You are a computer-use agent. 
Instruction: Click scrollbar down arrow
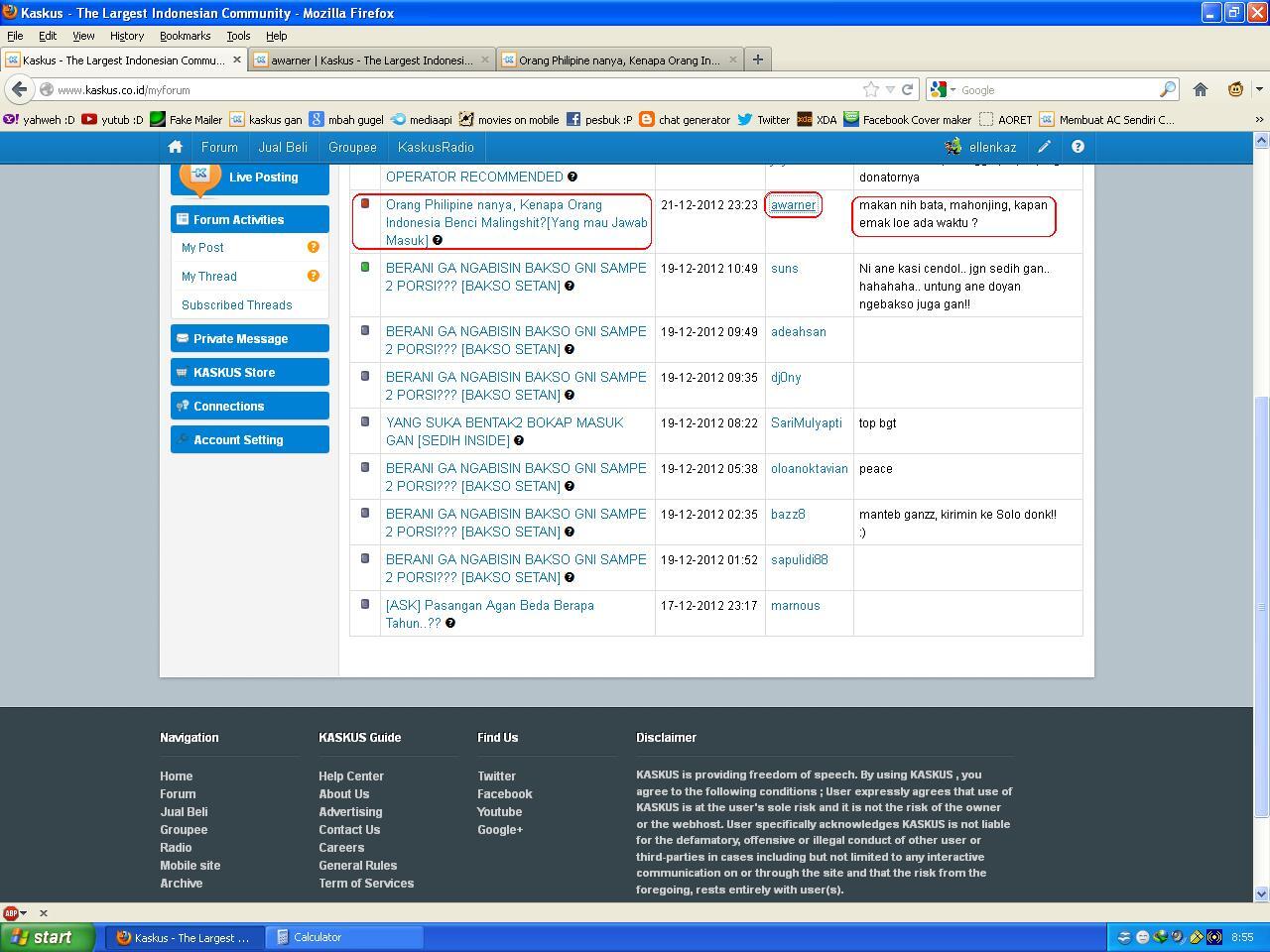(1261, 893)
